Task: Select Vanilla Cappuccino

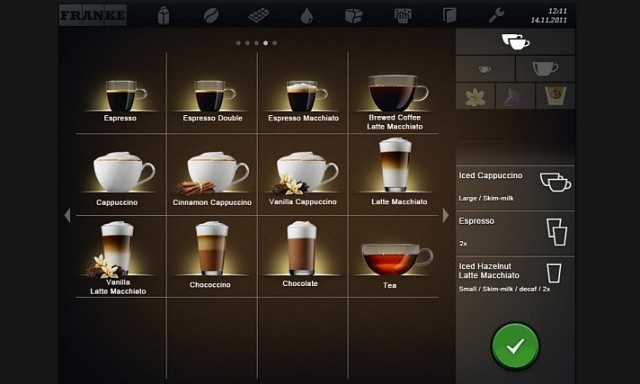Action: (303, 179)
